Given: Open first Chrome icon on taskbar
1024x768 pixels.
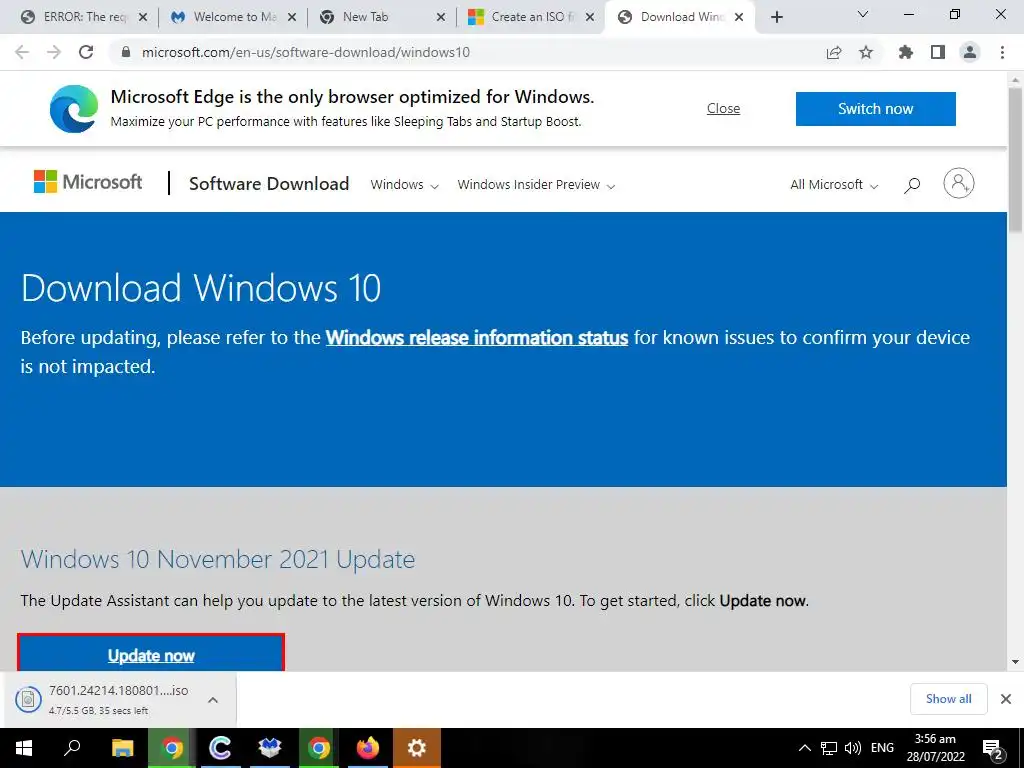Looking at the screenshot, I should 172,748.
